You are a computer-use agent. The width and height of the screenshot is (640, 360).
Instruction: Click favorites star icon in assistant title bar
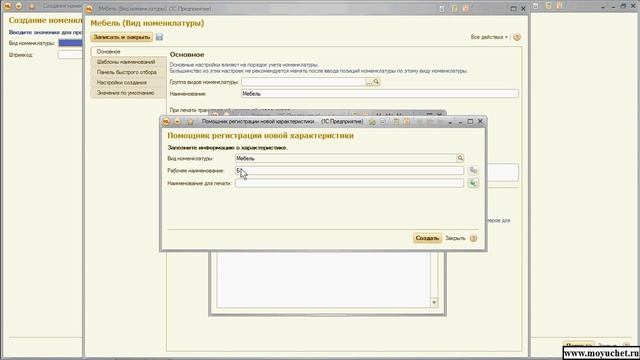190,122
